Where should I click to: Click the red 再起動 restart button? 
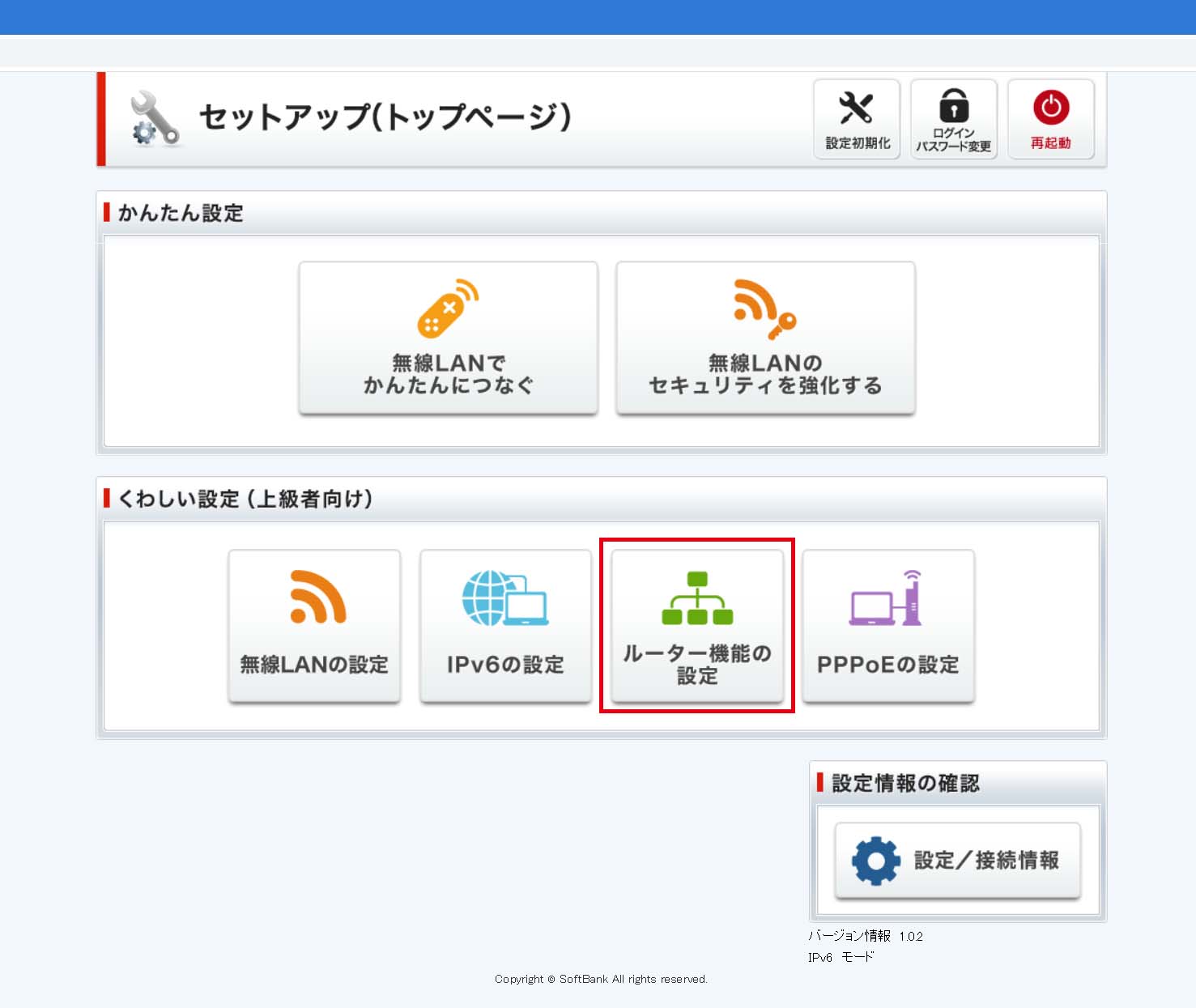1051,119
